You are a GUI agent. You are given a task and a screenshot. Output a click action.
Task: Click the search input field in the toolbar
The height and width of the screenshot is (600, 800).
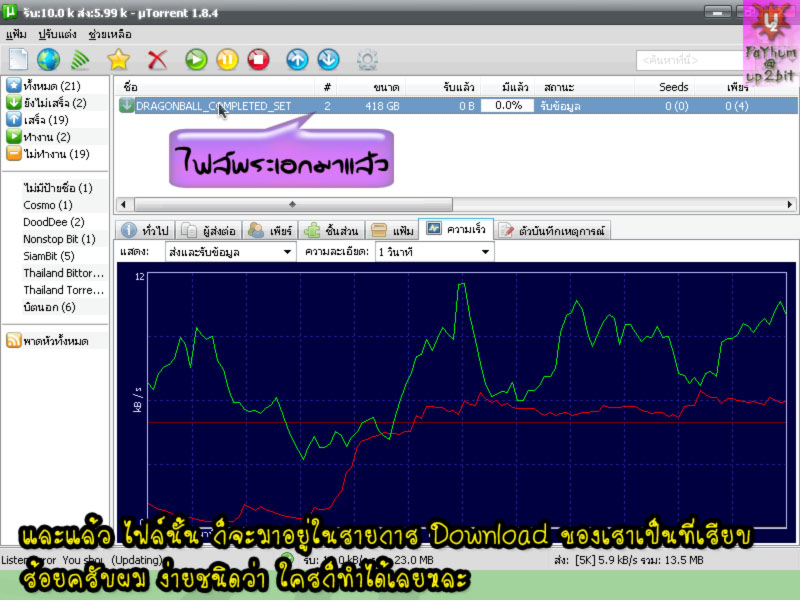pyautogui.click(x=689, y=60)
